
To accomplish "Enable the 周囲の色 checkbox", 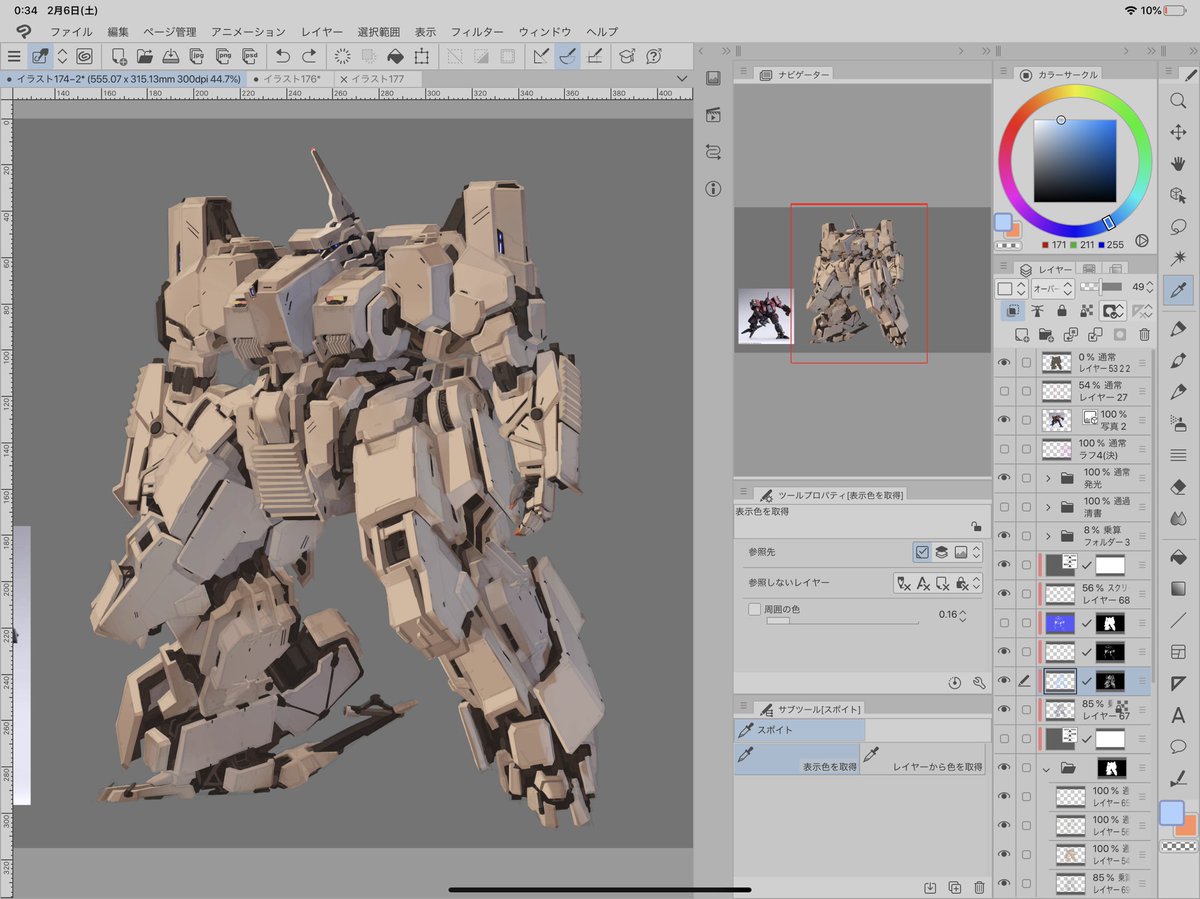I will click(754, 609).
